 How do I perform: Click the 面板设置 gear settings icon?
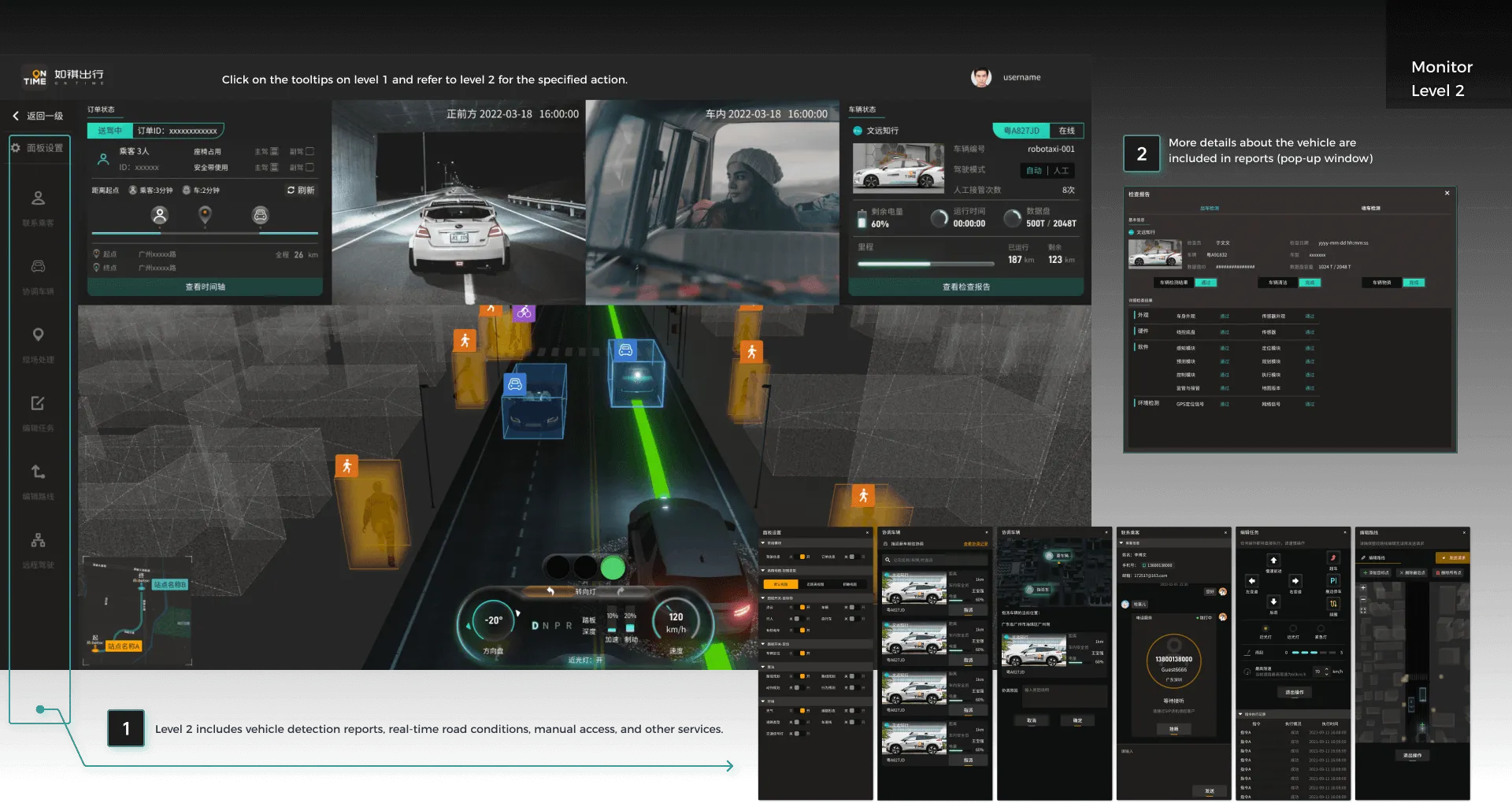[x=16, y=147]
